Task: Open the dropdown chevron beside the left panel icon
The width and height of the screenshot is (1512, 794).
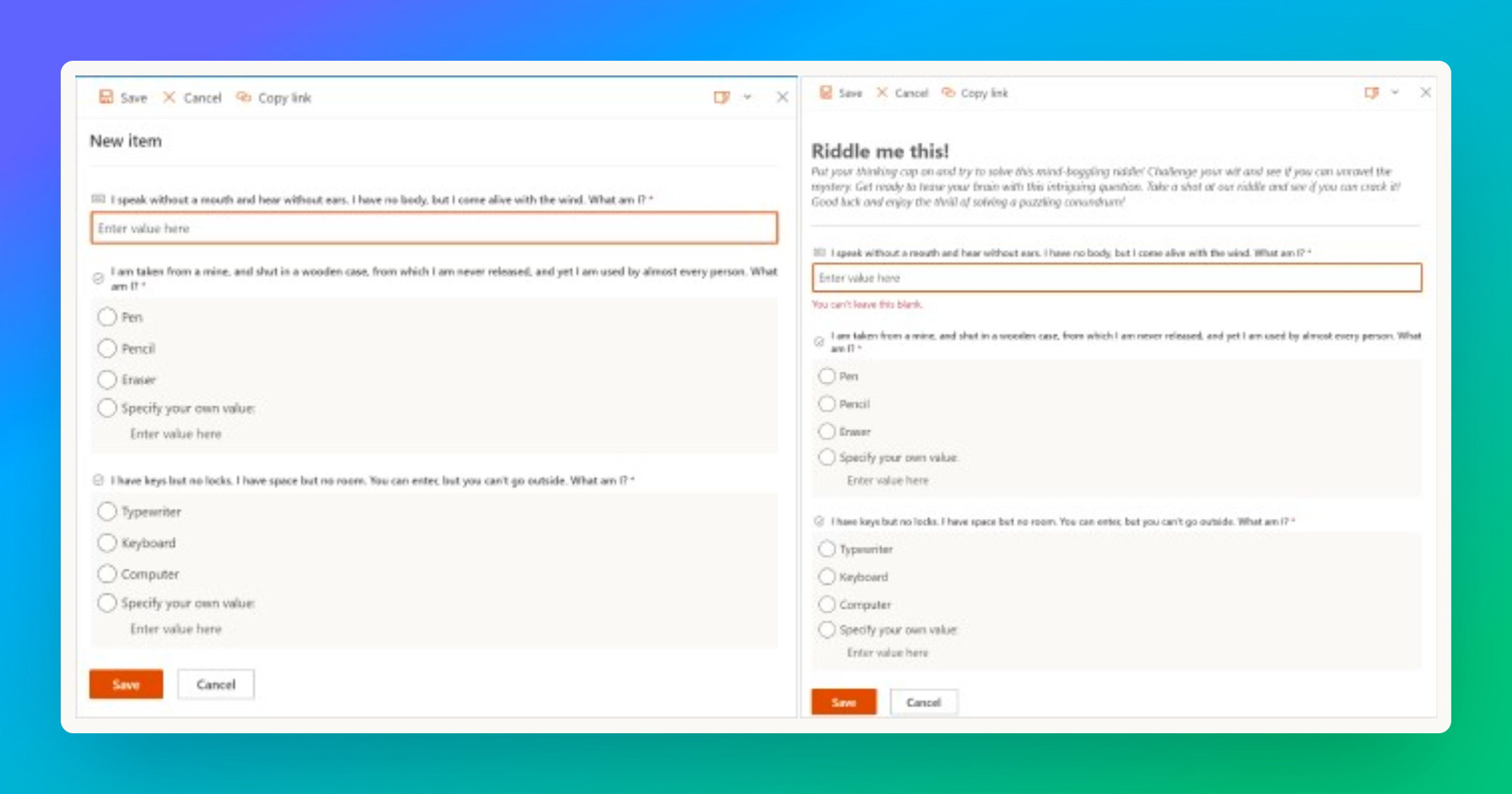Action: [x=748, y=98]
